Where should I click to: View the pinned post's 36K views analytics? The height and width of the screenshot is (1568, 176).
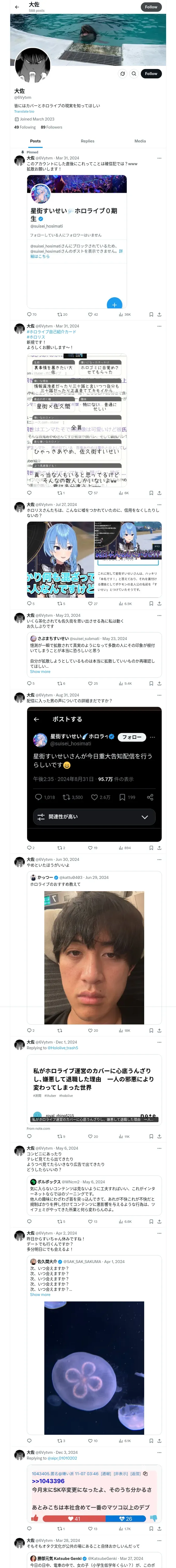pyautogui.click(x=124, y=315)
